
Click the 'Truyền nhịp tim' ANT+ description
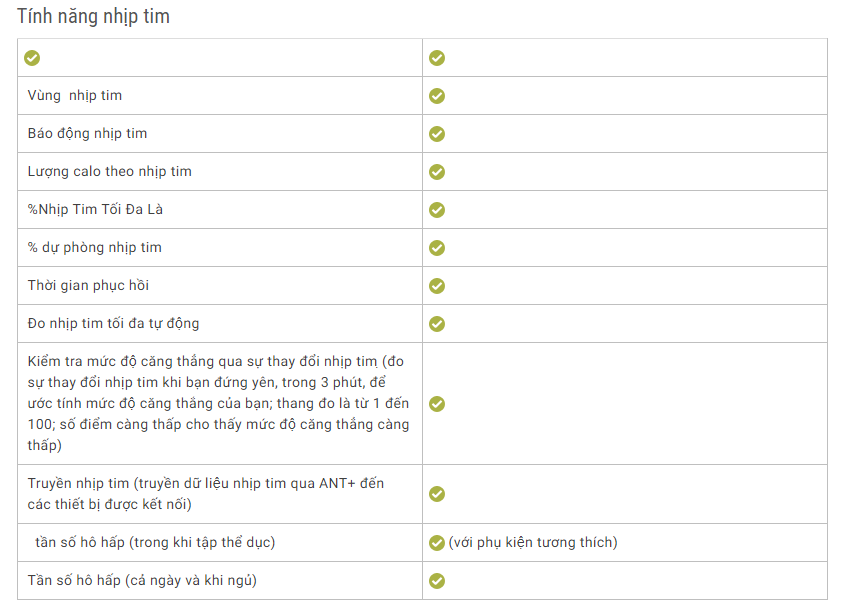tap(206, 494)
